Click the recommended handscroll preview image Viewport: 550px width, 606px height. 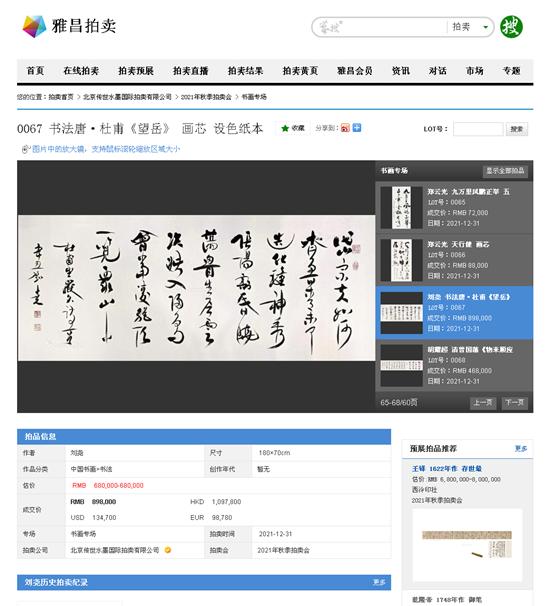(467, 545)
